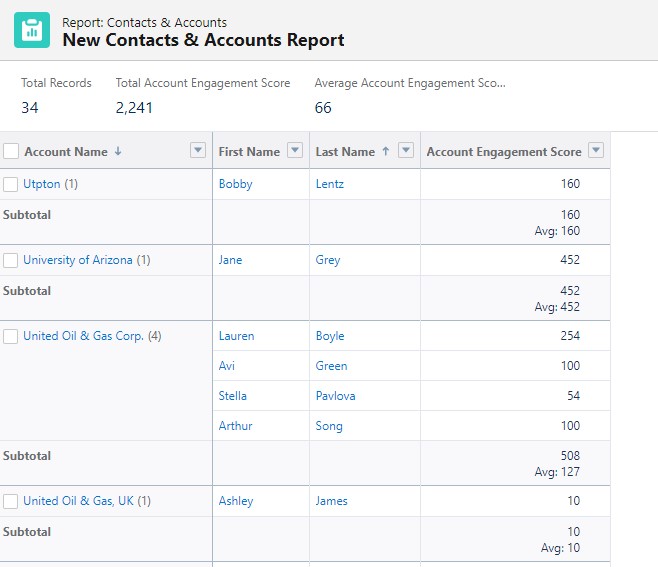
Task: Open contact last name Grey
Action: click(x=328, y=260)
